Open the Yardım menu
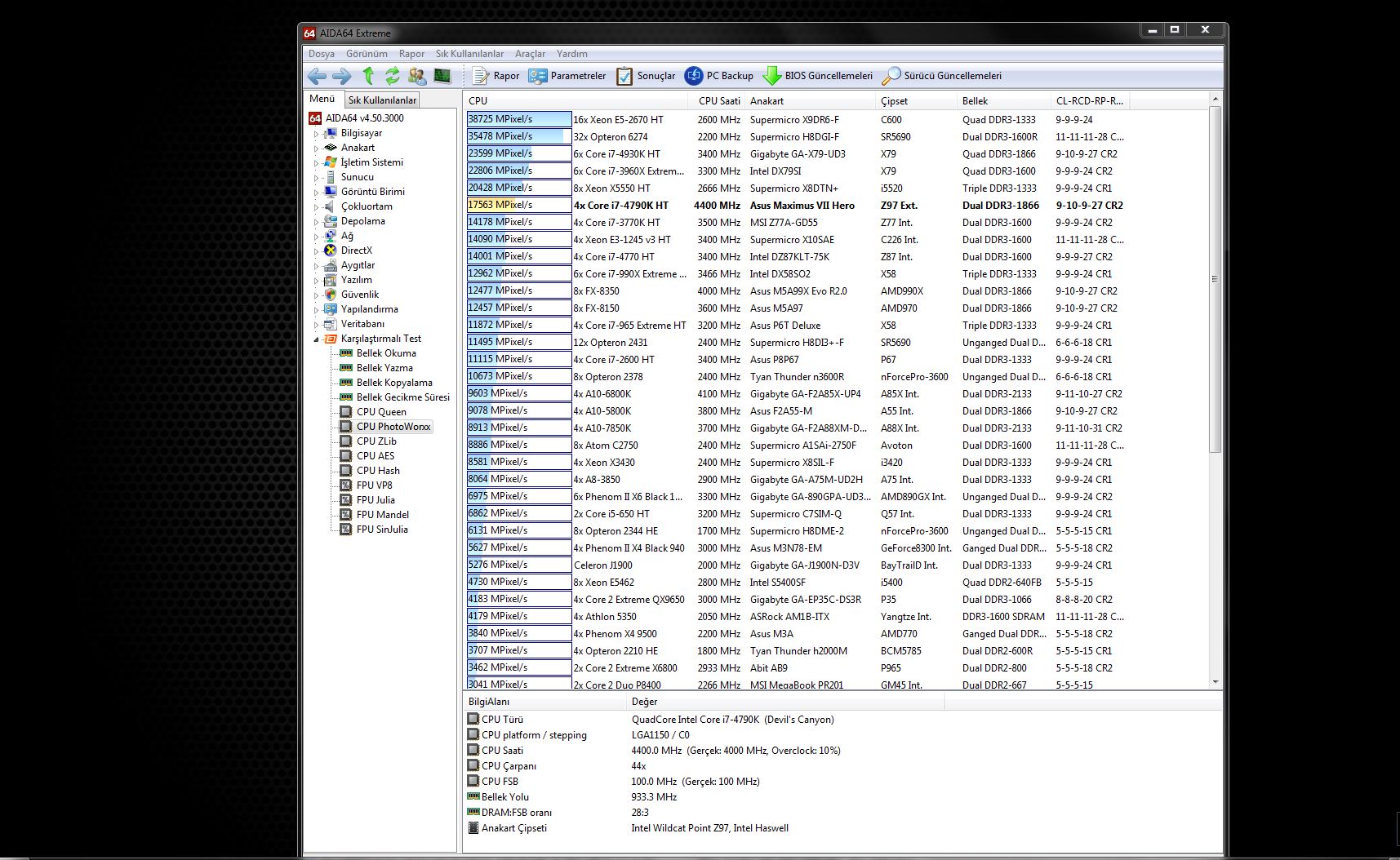Viewport: 1400px width, 860px height. [572, 54]
